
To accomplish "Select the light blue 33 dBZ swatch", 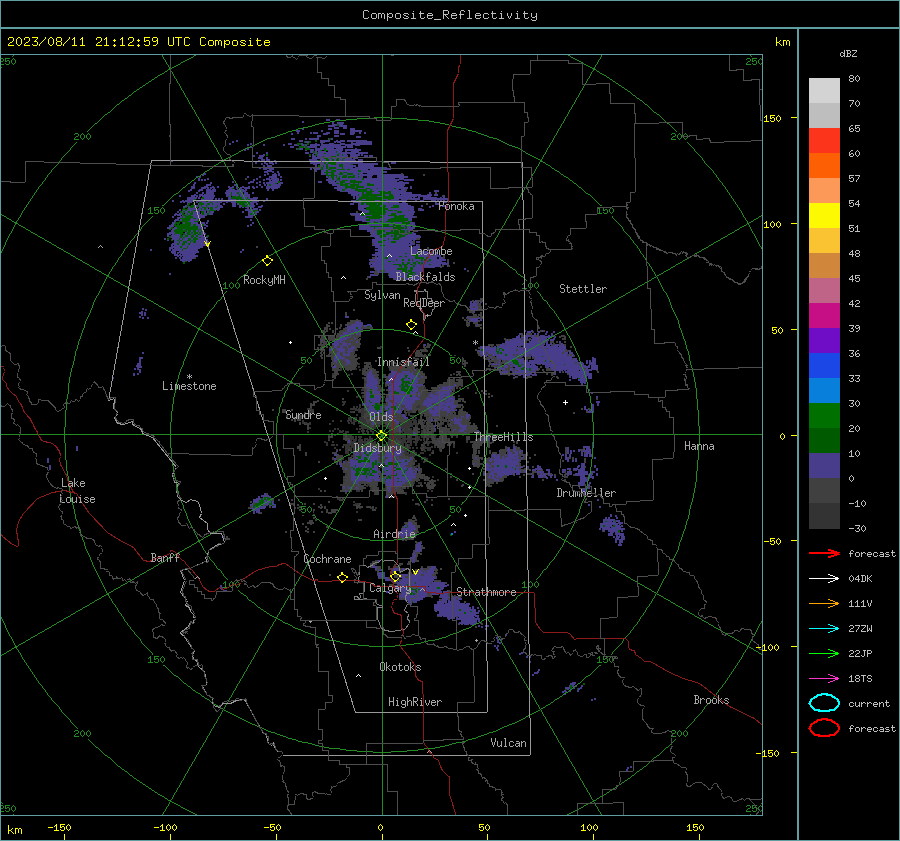I will (824, 390).
